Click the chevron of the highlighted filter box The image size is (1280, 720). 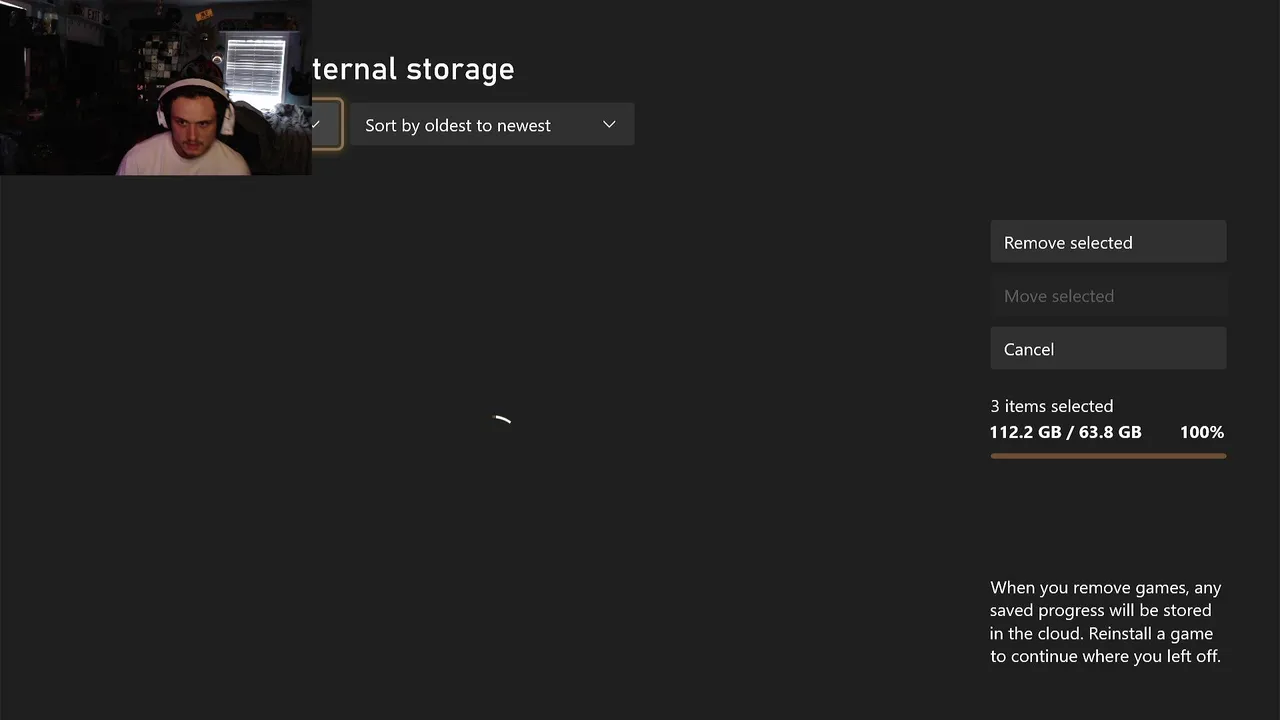click(316, 125)
